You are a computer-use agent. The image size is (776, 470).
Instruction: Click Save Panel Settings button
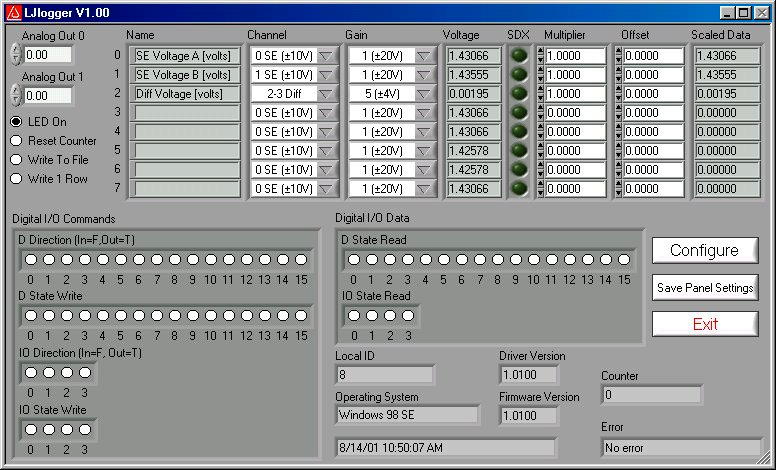click(x=705, y=288)
